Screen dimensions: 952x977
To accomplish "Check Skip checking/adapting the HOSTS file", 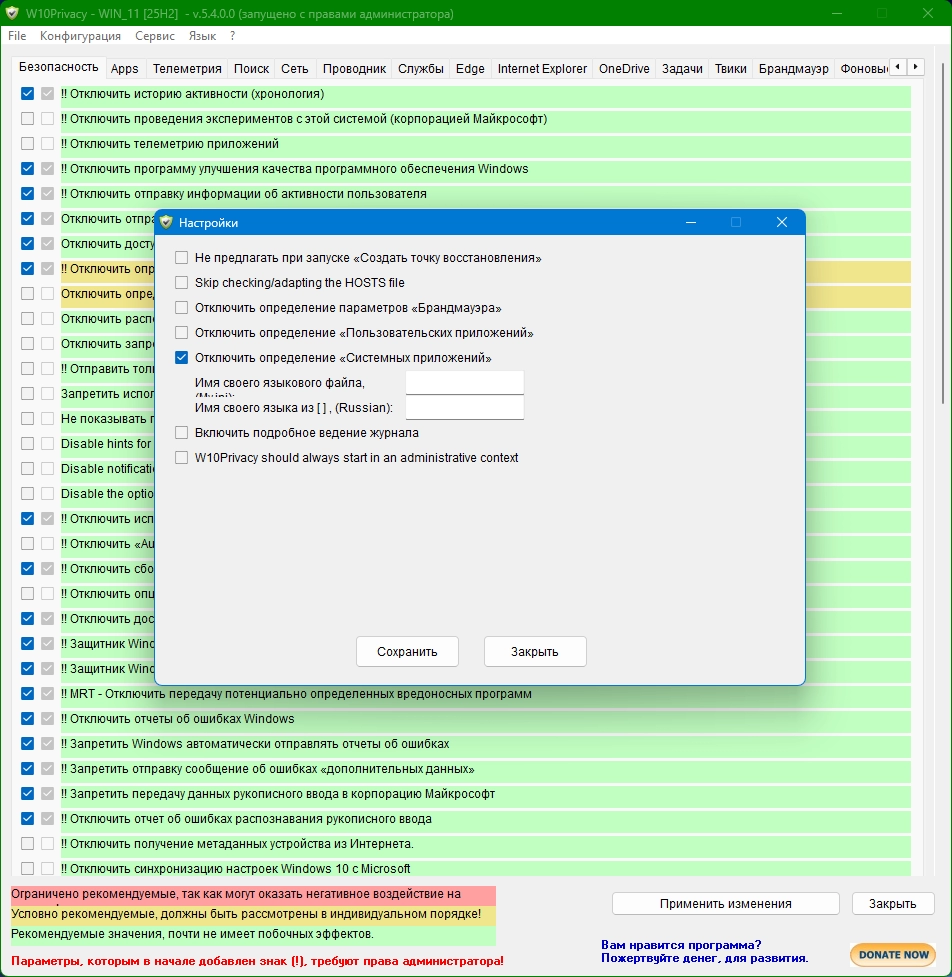I will pyautogui.click(x=181, y=283).
